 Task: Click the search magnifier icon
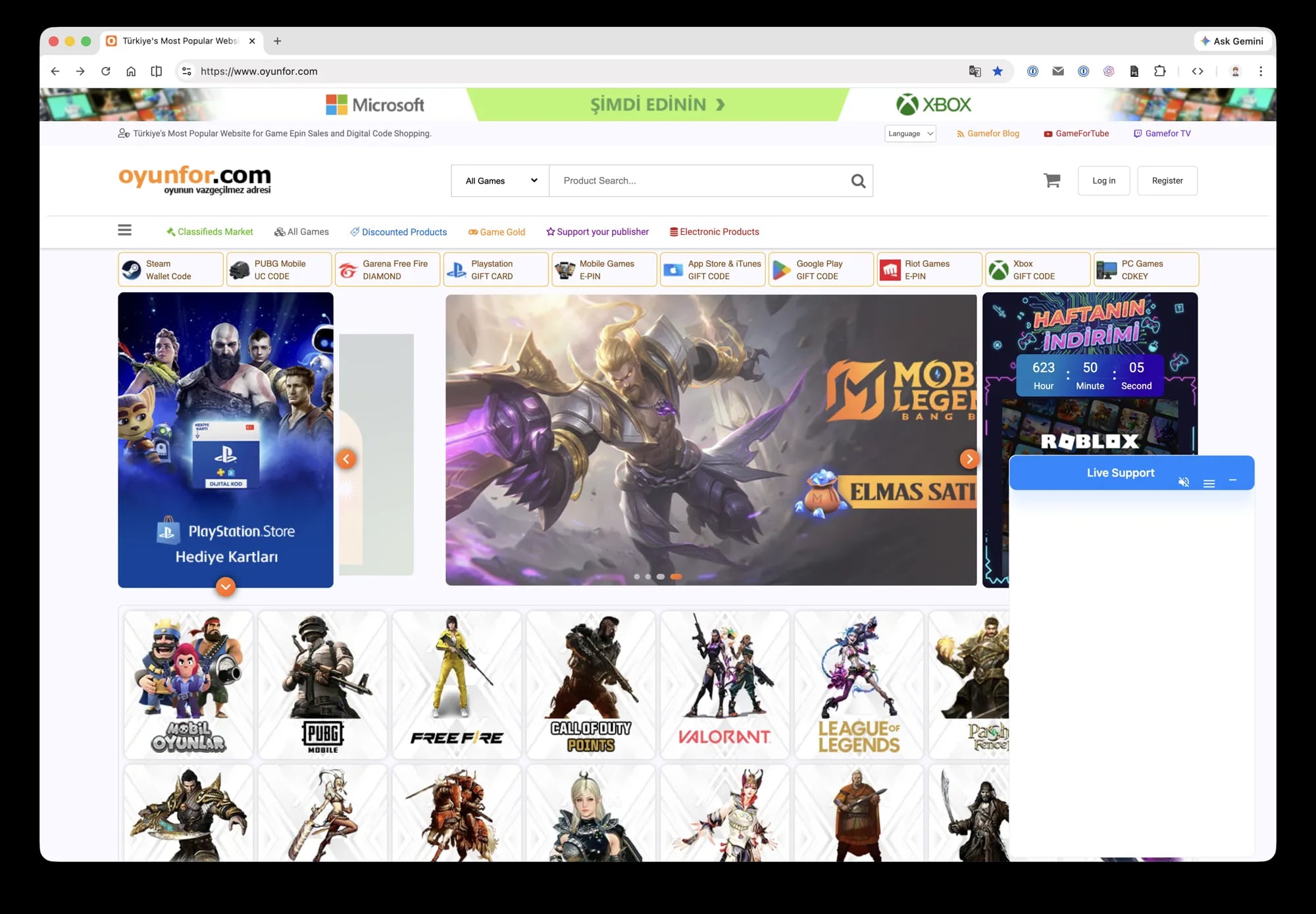[858, 181]
